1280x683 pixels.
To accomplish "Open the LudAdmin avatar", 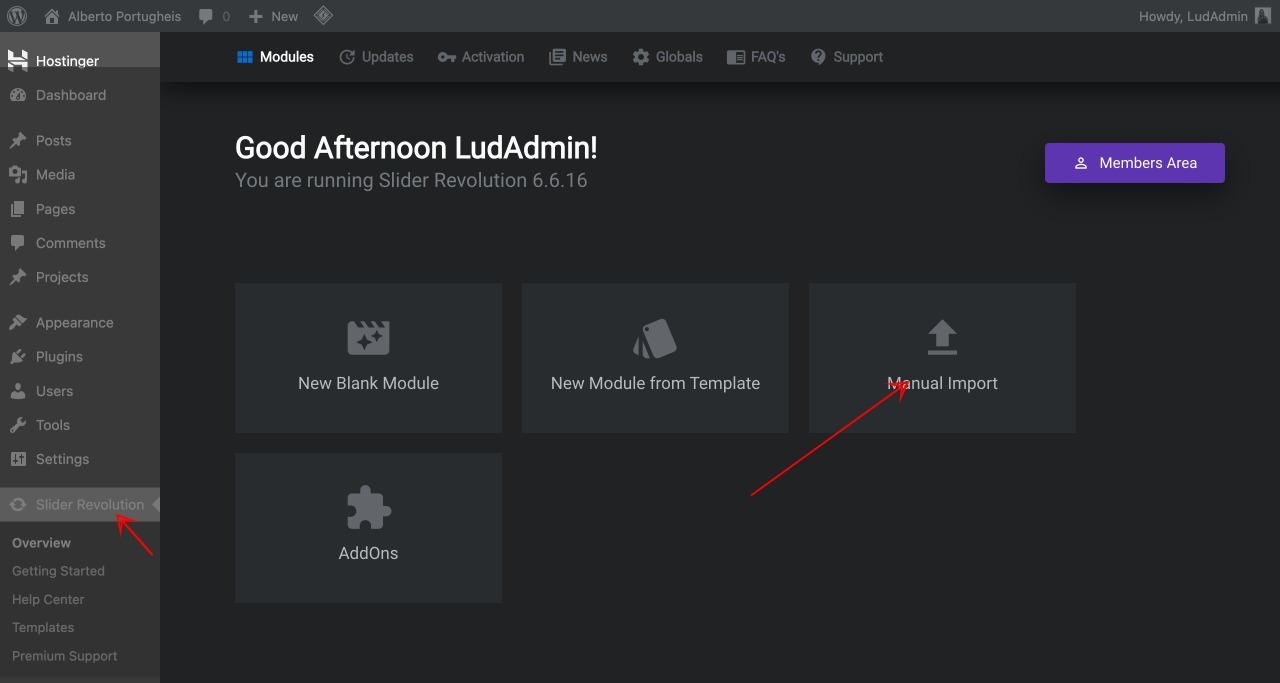I will pyautogui.click(x=1263, y=16).
